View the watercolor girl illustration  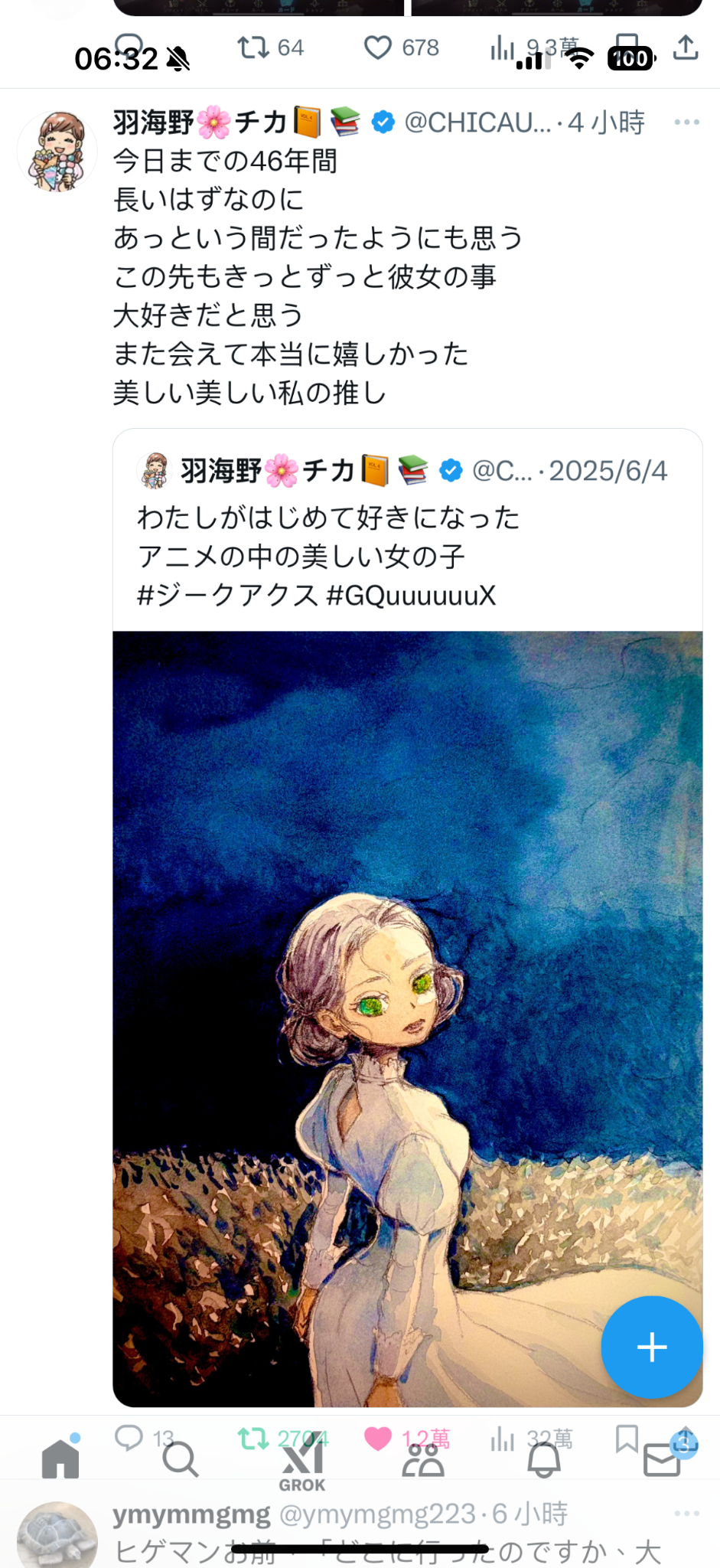tap(408, 1019)
